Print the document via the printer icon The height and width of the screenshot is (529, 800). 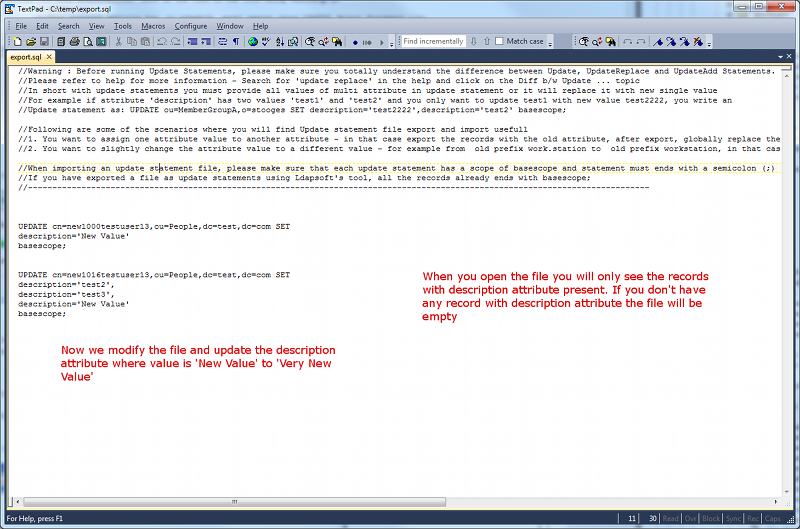coord(74,42)
